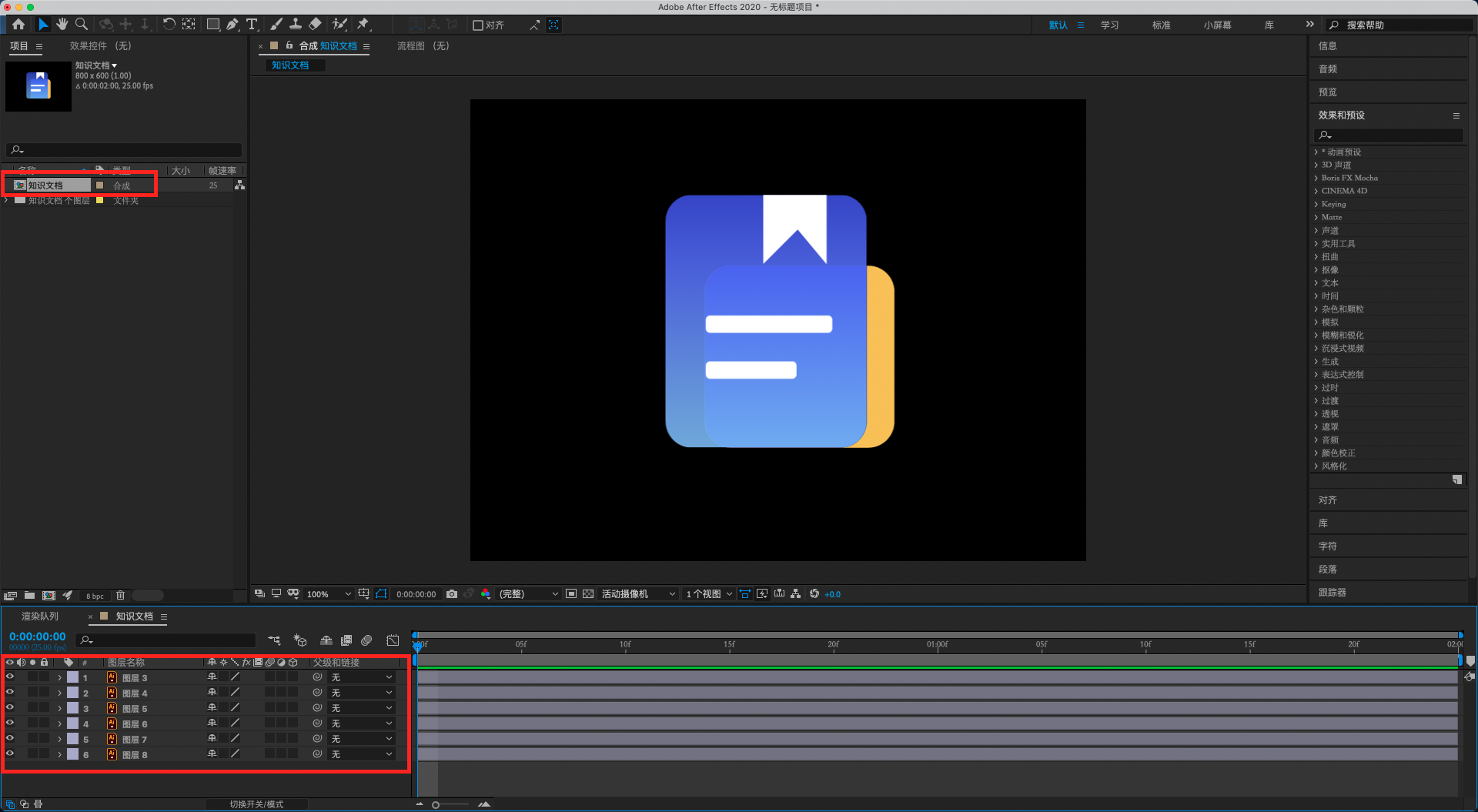Open the (完整) resolution dropdown
The height and width of the screenshot is (812, 1478).
528,593
